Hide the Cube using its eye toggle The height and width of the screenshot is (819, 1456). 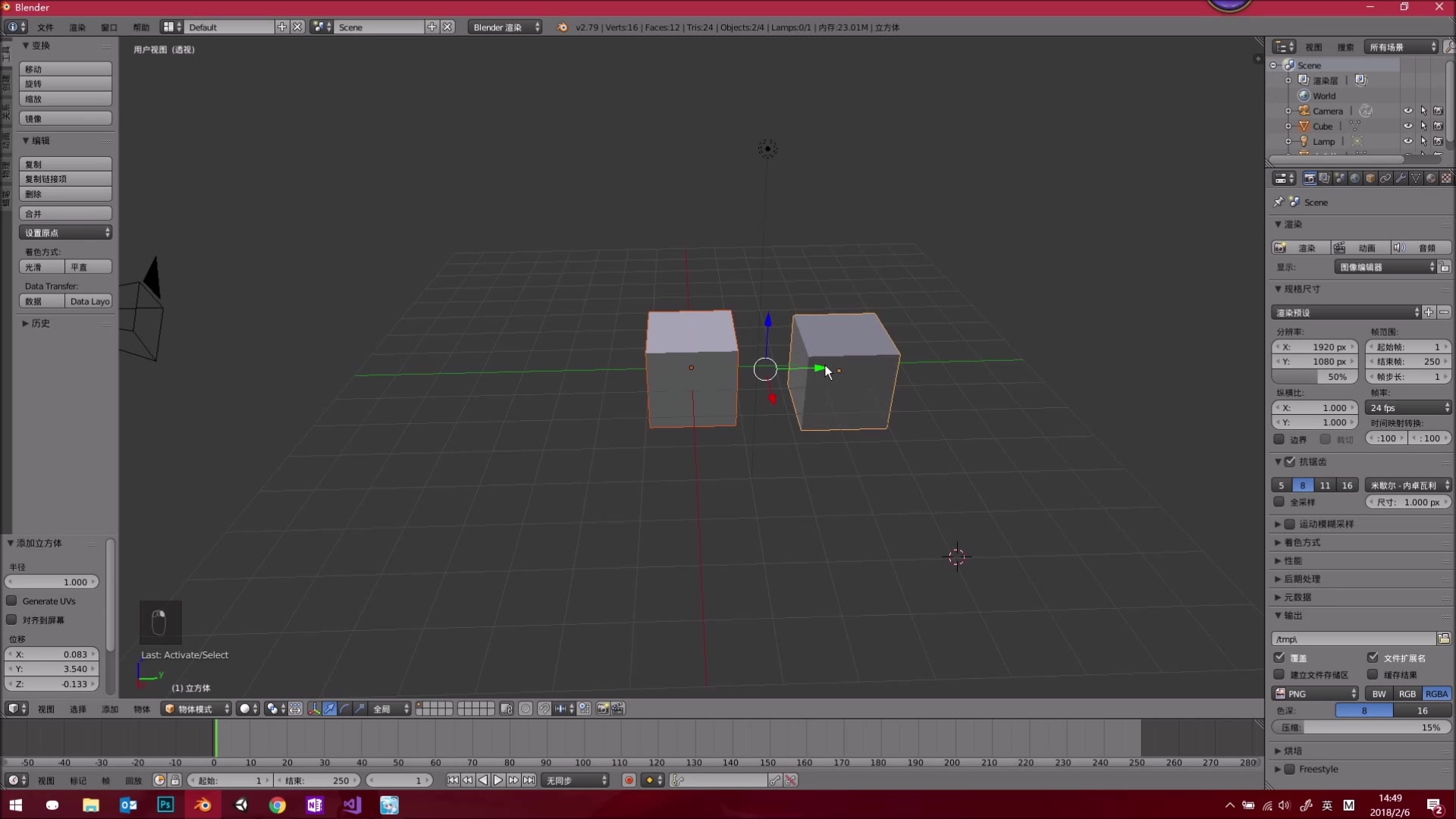[x=1408, y=126]
